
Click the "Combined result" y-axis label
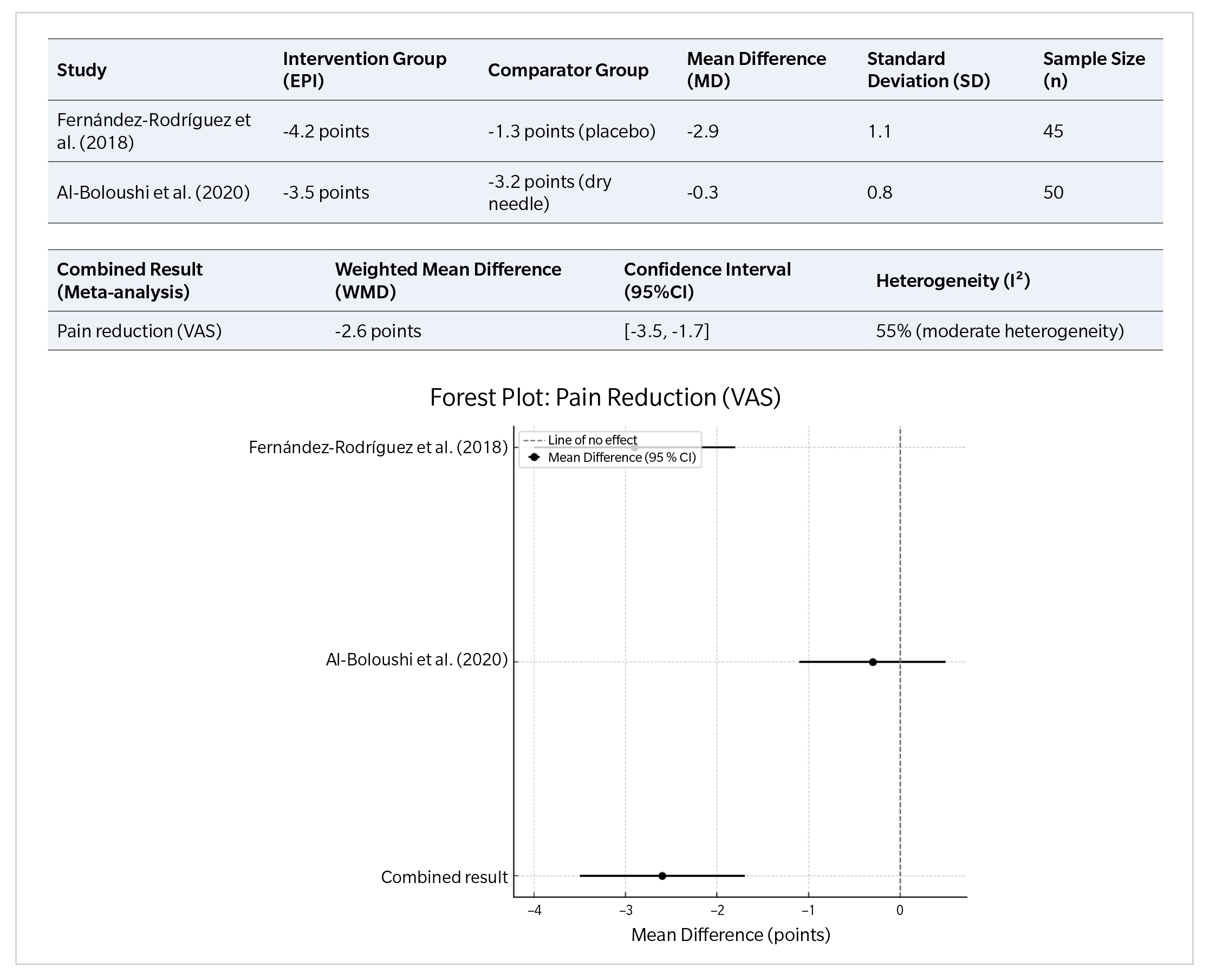[x=444, y=877]
